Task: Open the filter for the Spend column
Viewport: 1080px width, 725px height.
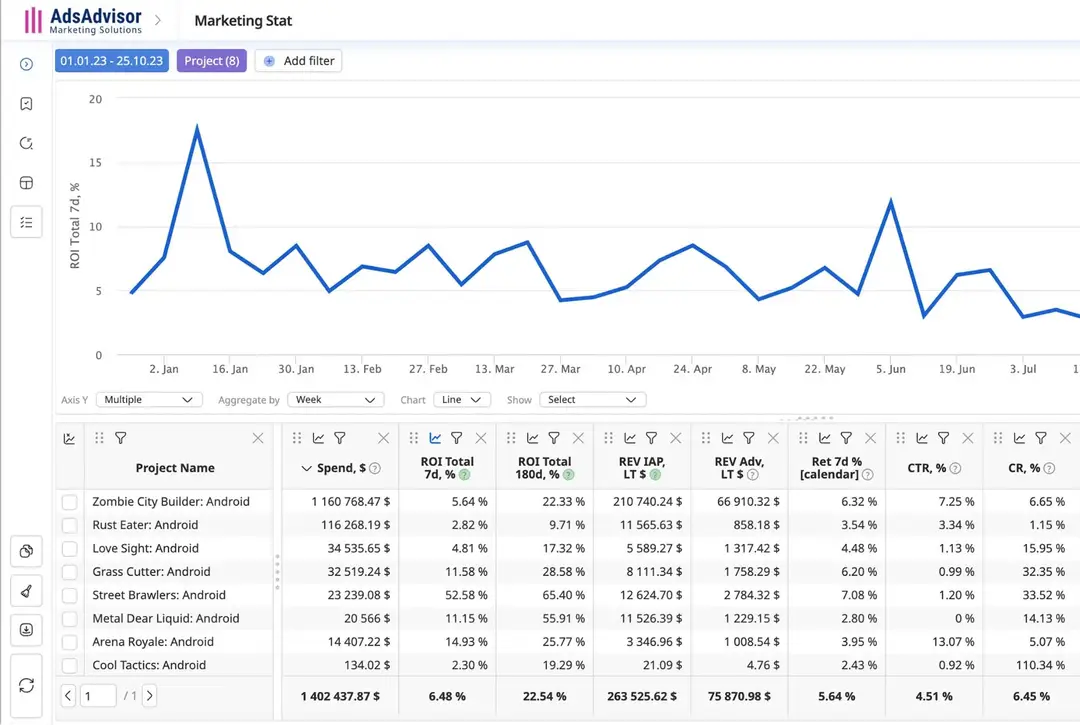Action: (x=340, y=438)
